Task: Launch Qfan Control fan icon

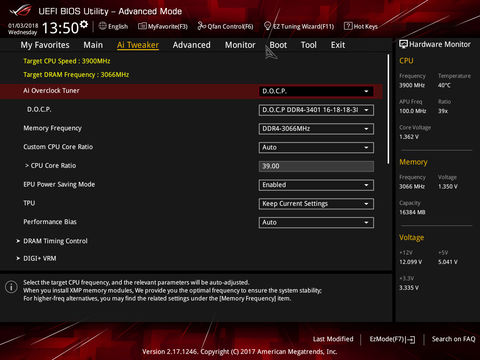Action: click(x=202, y=26)
